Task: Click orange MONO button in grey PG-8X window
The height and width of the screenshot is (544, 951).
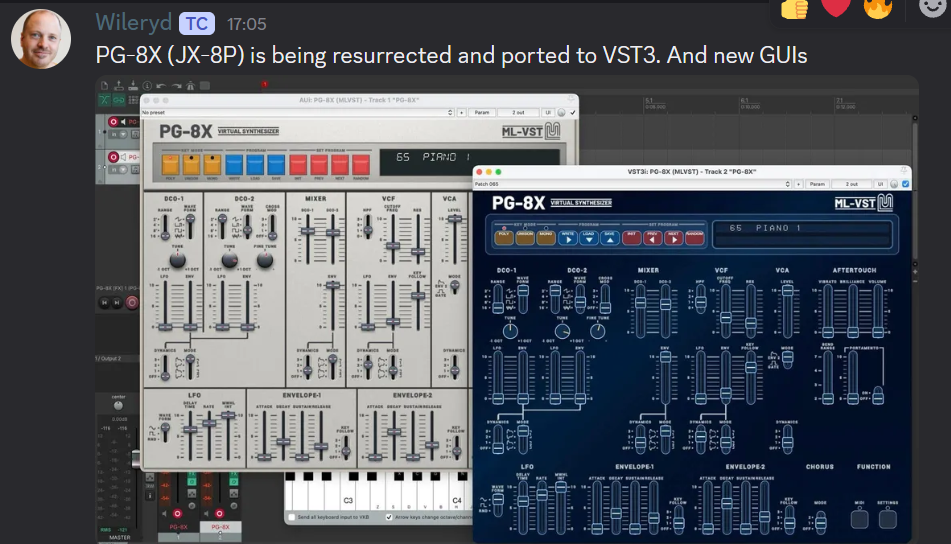Action: [212, 165]
